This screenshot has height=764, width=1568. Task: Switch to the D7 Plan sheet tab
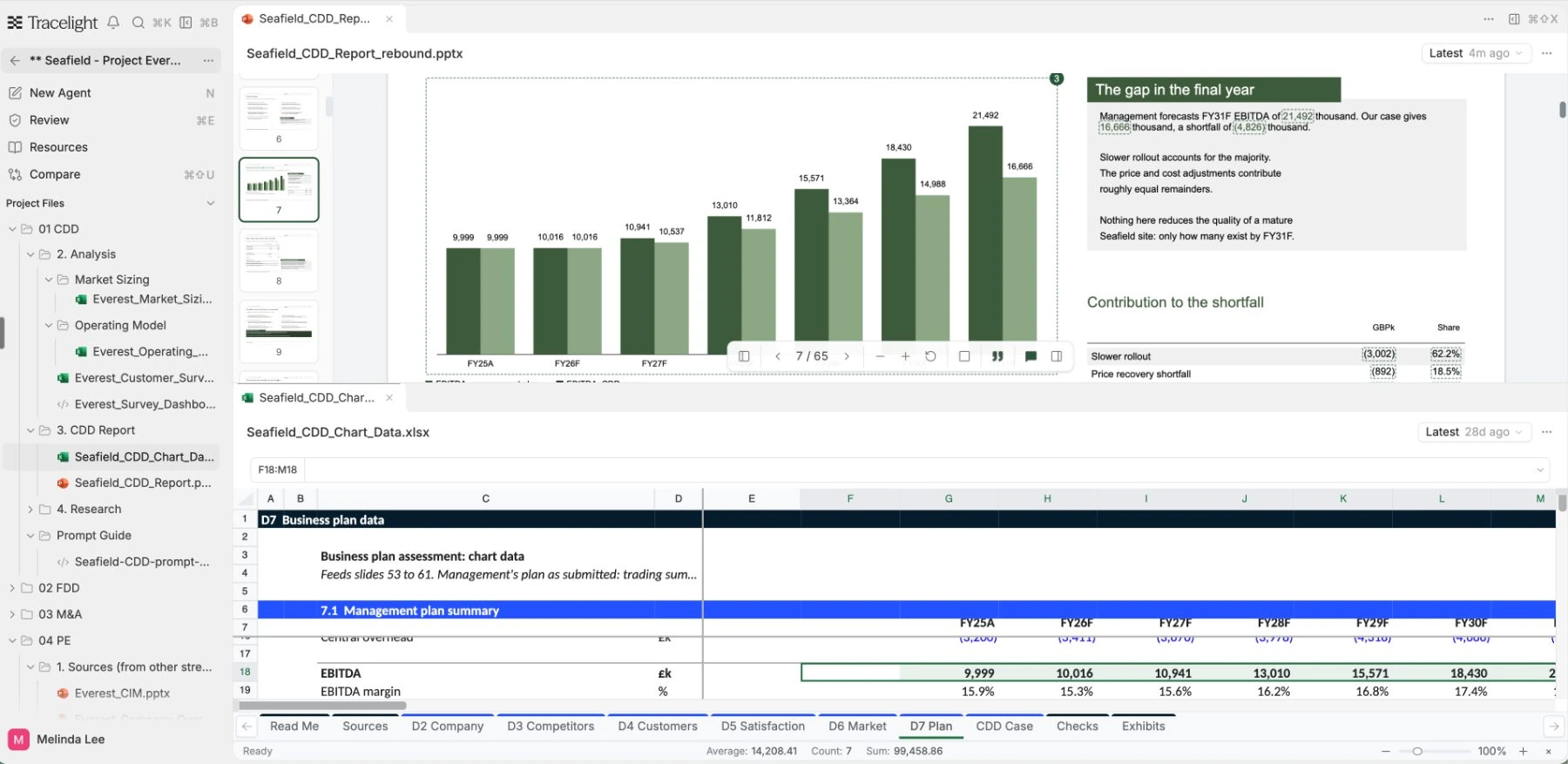931,727
